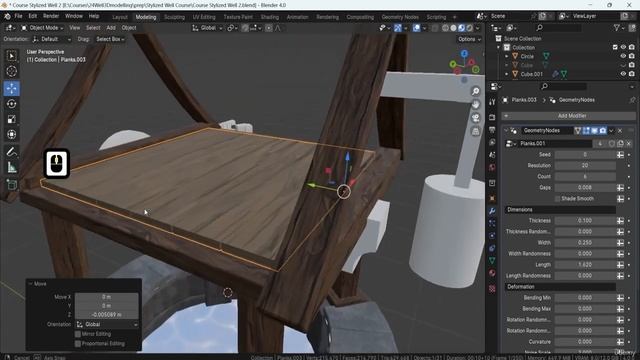Select solid viewport shading

453,28
